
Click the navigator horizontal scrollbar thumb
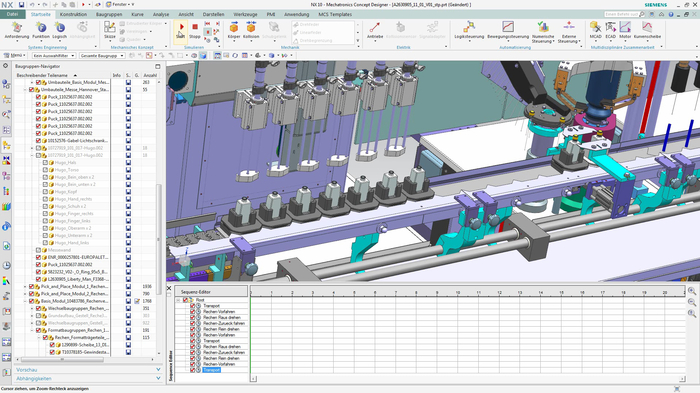point(62,359)
